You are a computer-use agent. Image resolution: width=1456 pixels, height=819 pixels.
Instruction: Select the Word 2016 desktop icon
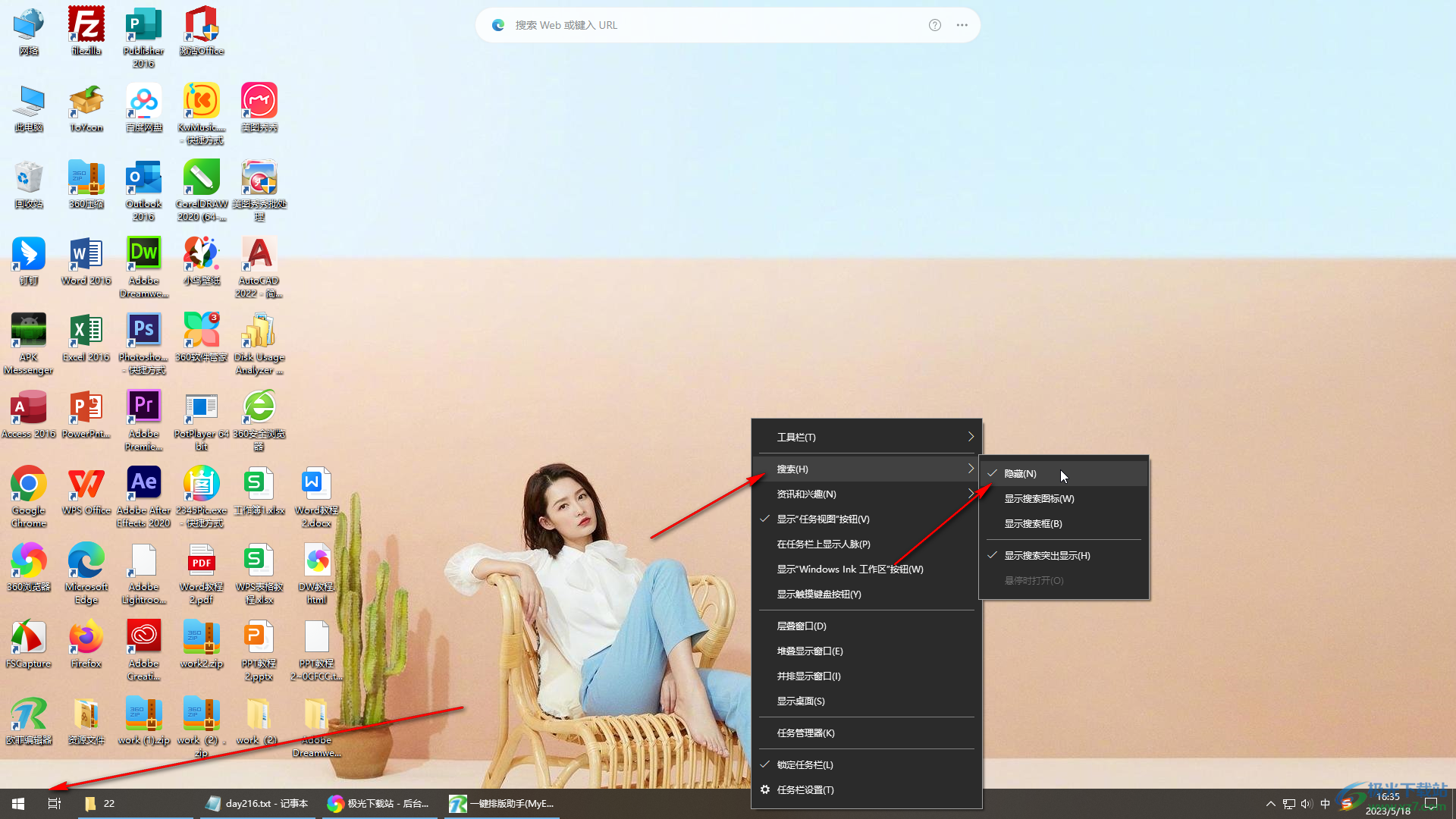pyautogui.click(x=86, y=261)
